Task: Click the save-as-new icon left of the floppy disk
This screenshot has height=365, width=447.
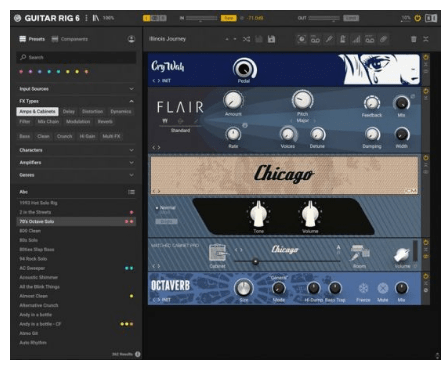Action: 259,39
